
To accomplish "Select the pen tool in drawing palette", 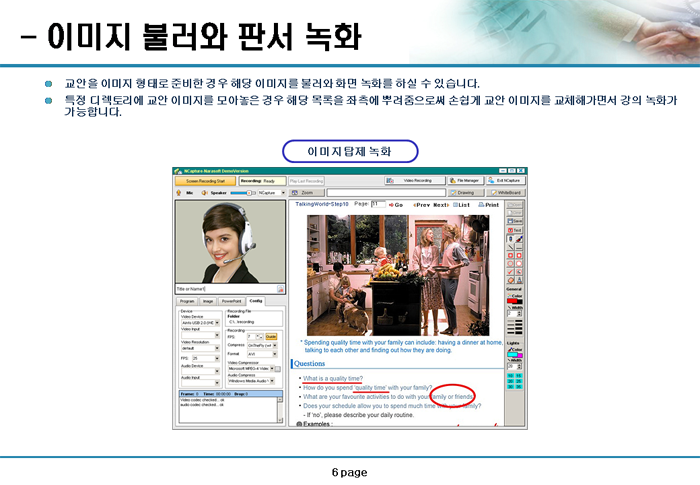I will 511,239.
